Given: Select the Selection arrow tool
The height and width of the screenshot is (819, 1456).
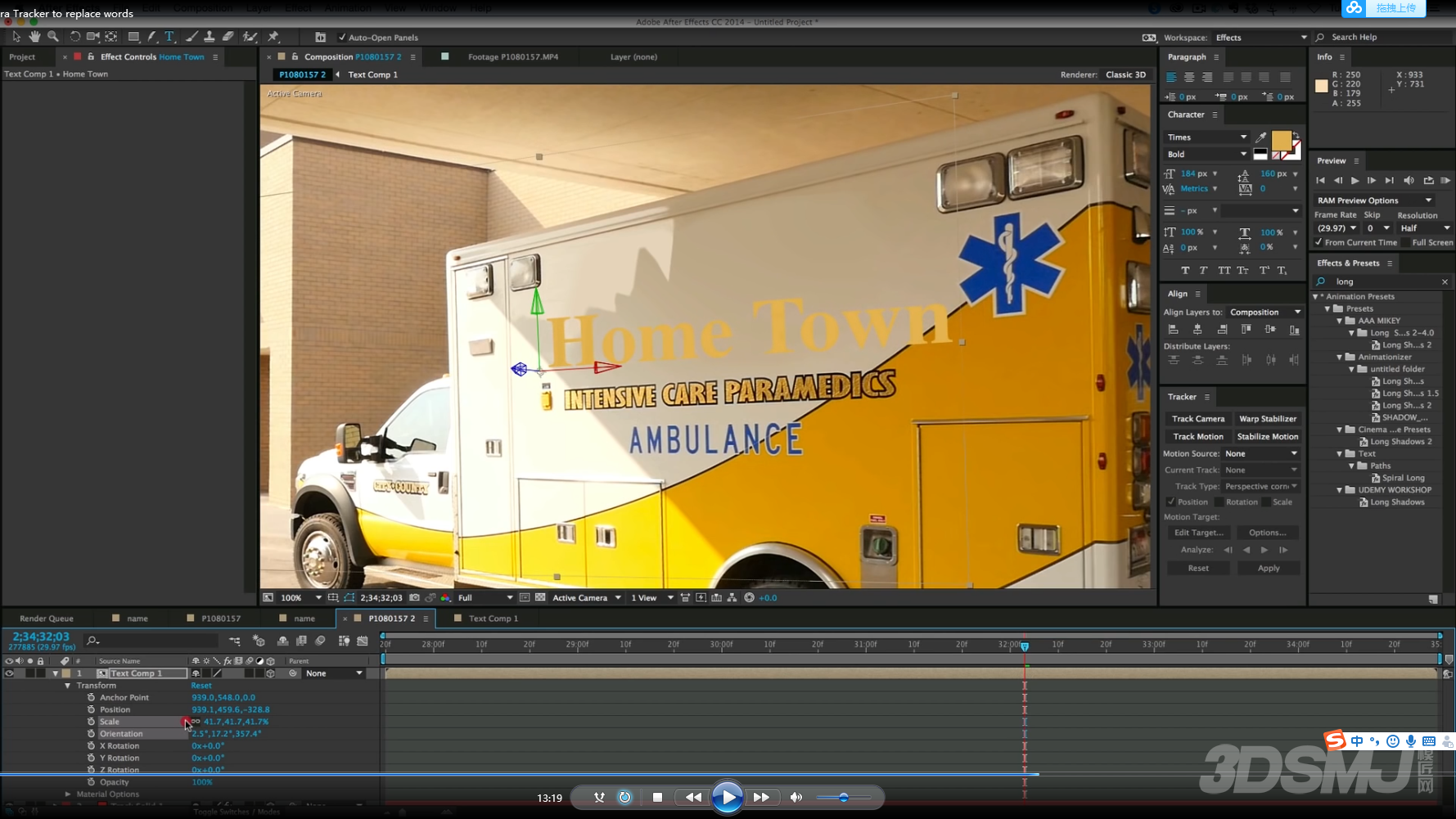Looking at the screenshot, I should (16, 37).
